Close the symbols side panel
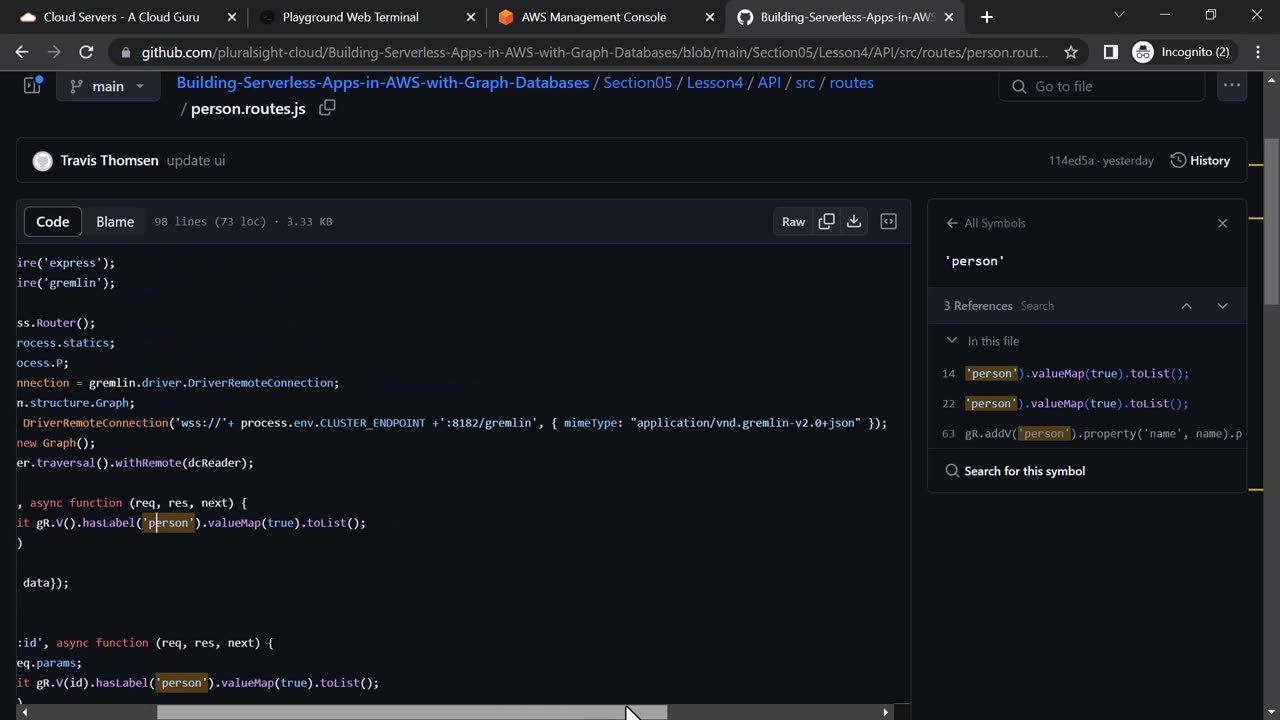 [x=1222, y=223]
